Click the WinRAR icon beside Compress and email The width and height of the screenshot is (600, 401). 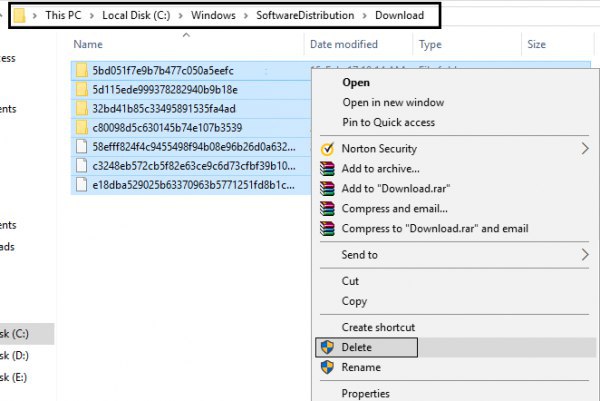[326, 209]
